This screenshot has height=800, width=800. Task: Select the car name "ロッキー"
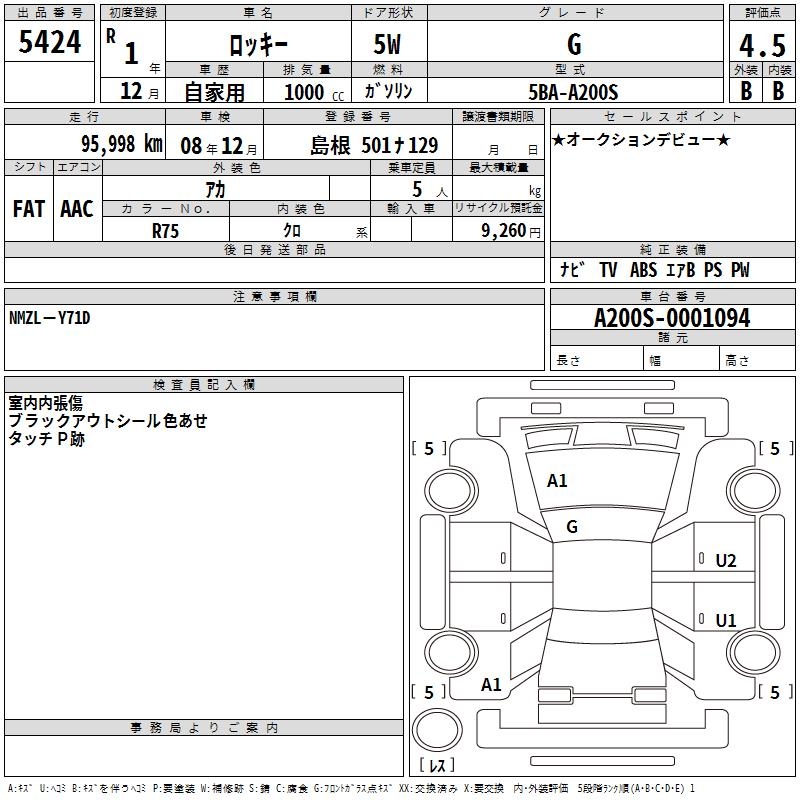tap(258, 46)
